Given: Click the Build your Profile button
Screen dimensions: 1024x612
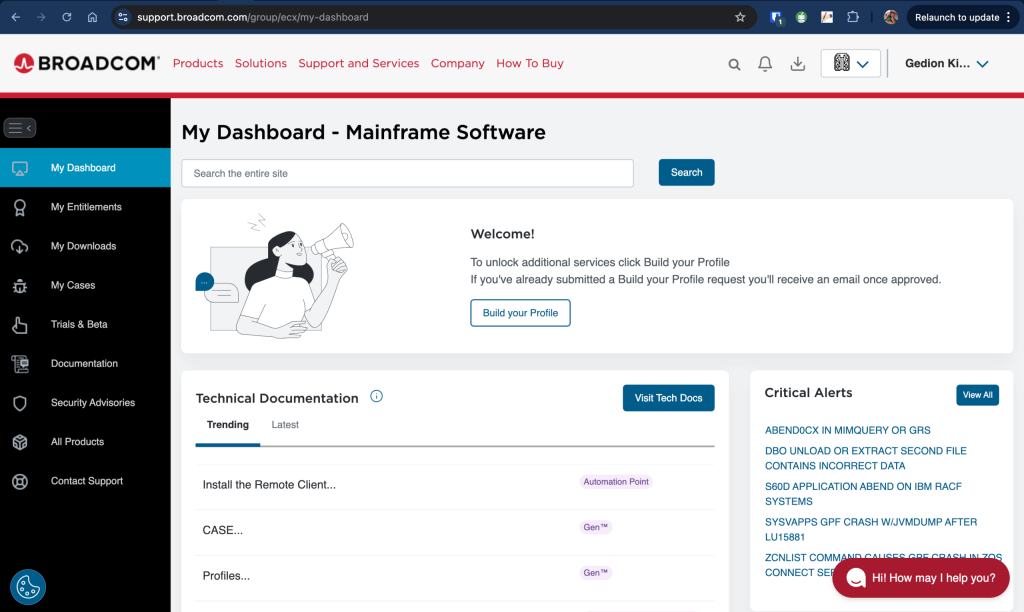Looking at the screenshot, I should pyautogui.click(x=520, y=313).
